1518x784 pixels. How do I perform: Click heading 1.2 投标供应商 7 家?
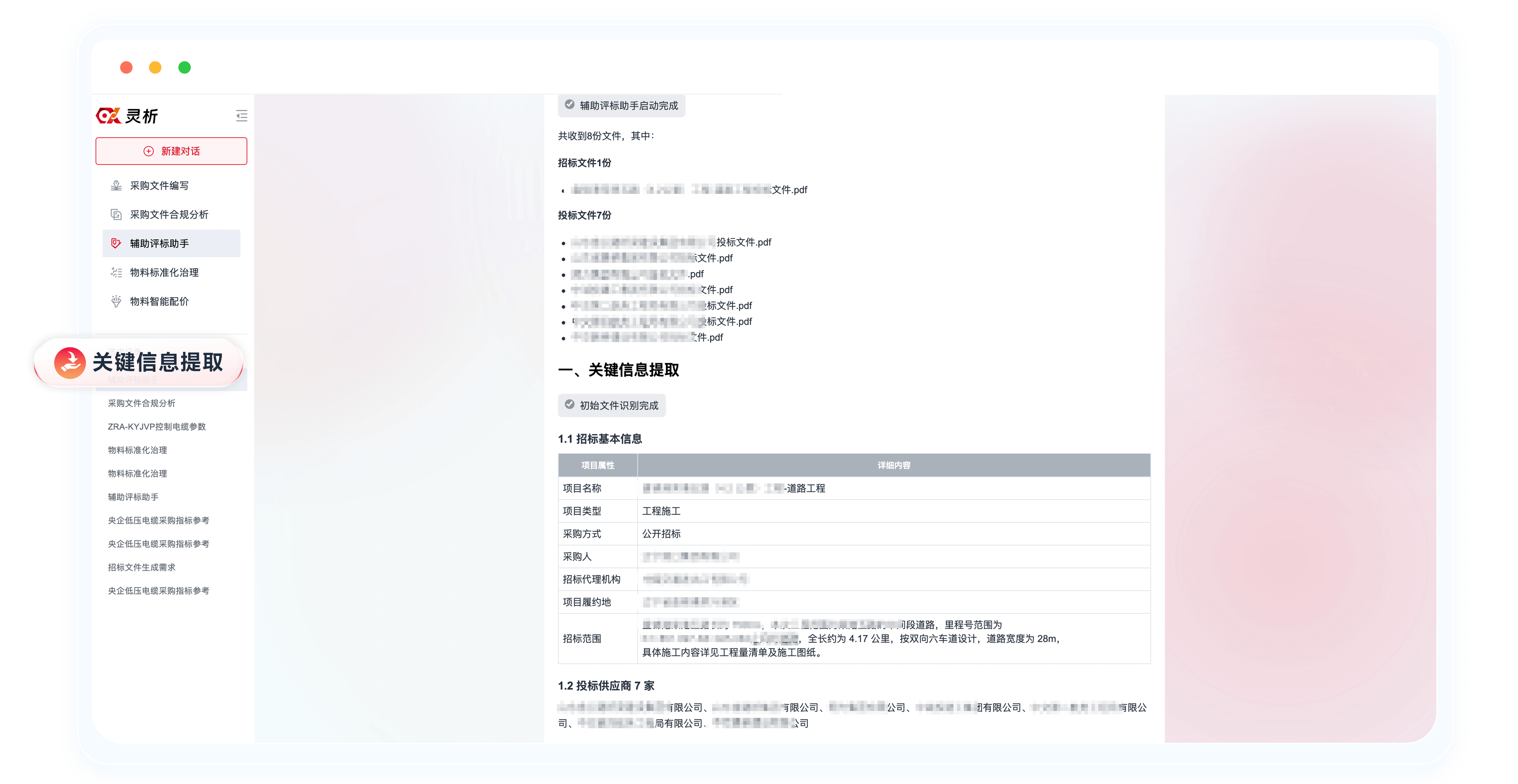pyautogui.click(x=606, y=686)
